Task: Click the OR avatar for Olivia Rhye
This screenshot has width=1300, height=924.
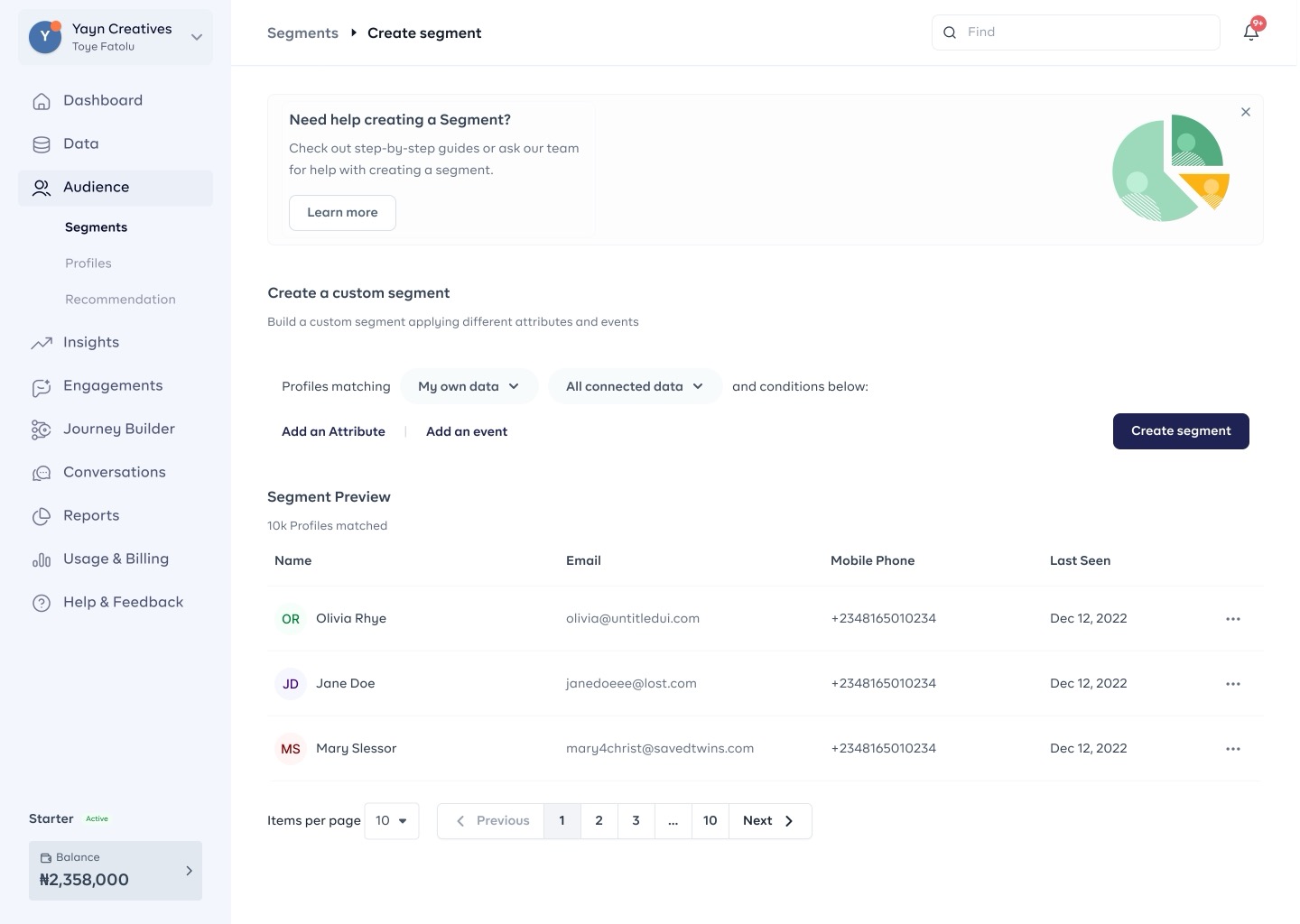Action: (x=291, y=619)
